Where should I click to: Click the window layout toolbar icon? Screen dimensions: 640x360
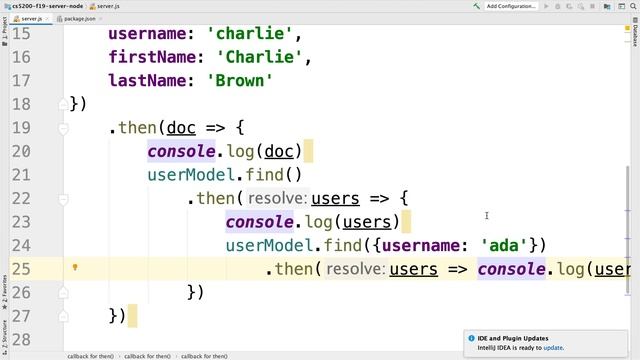click(x=621, y=6)
